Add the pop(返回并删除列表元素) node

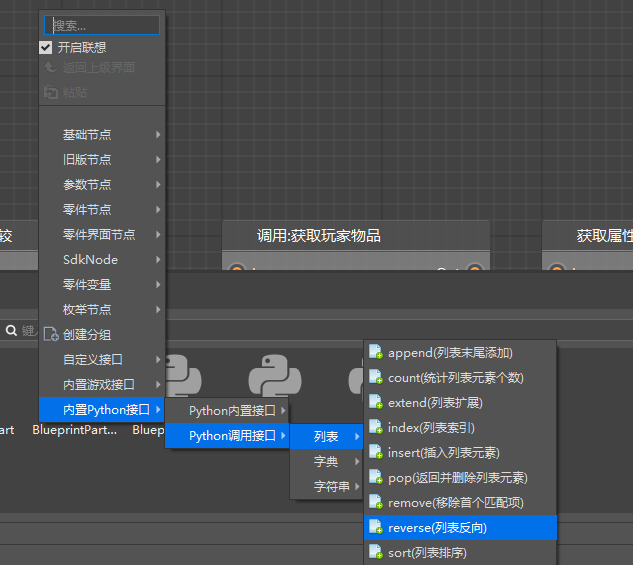coord(460,478)
